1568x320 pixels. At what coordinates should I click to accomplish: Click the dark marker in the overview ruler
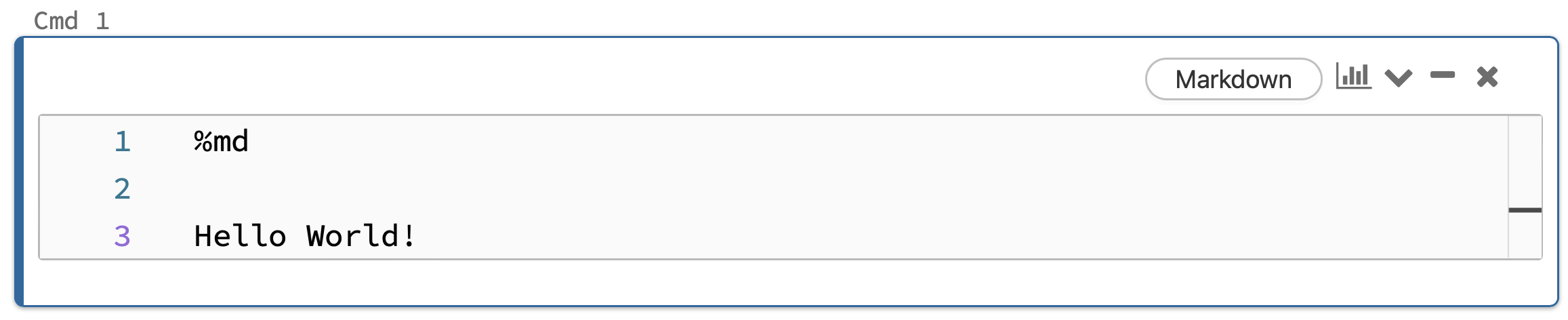pos(1525,210)
